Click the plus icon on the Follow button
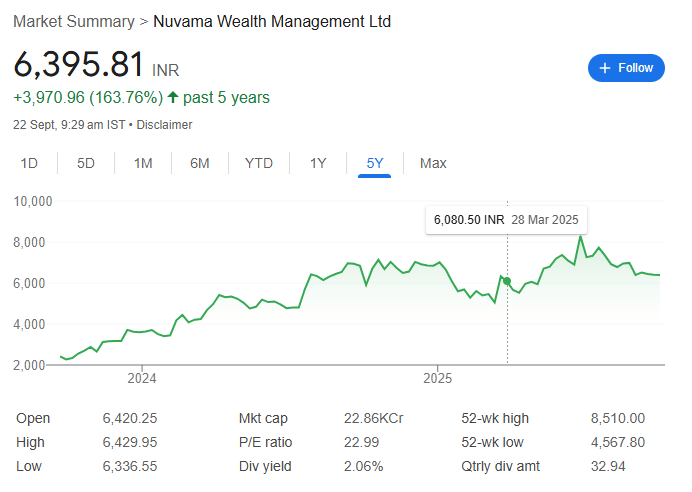This screenshot has height=492, width=692. (605, 68)
